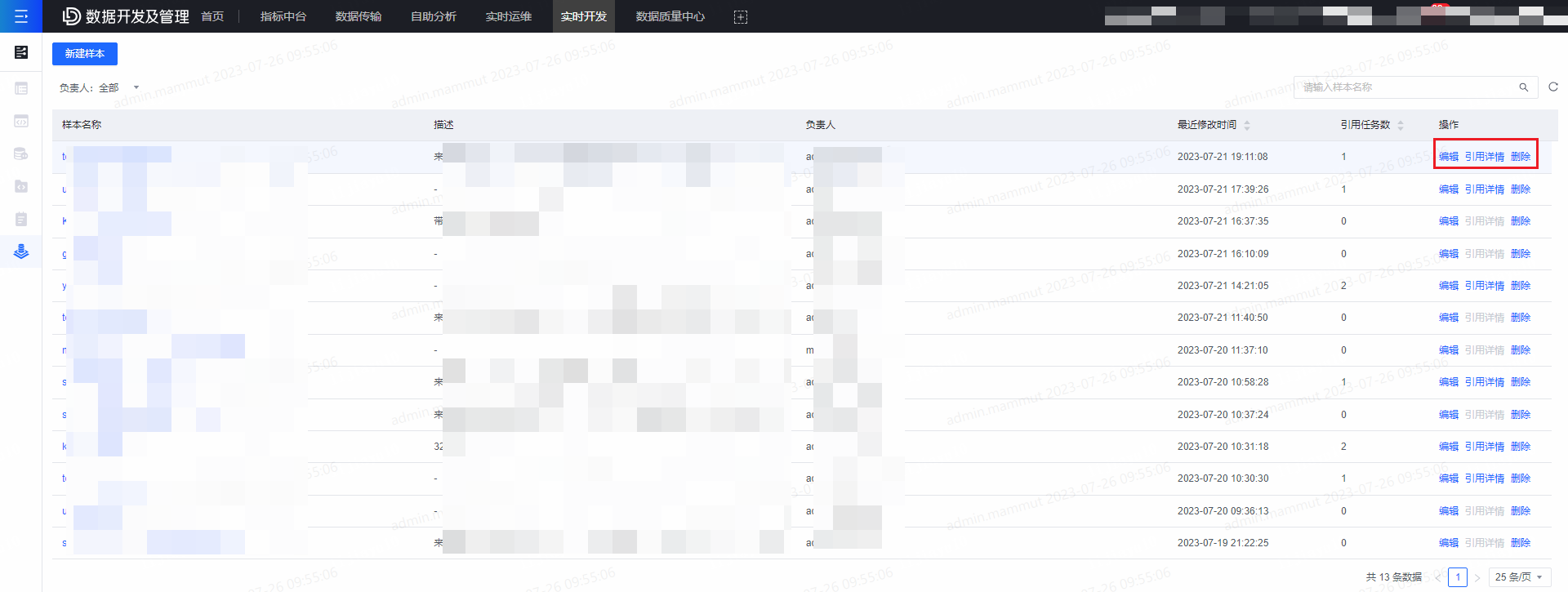Open the 25 条/页 page size dropdown
The image size is (1568, 592).
pos(1520,577)
